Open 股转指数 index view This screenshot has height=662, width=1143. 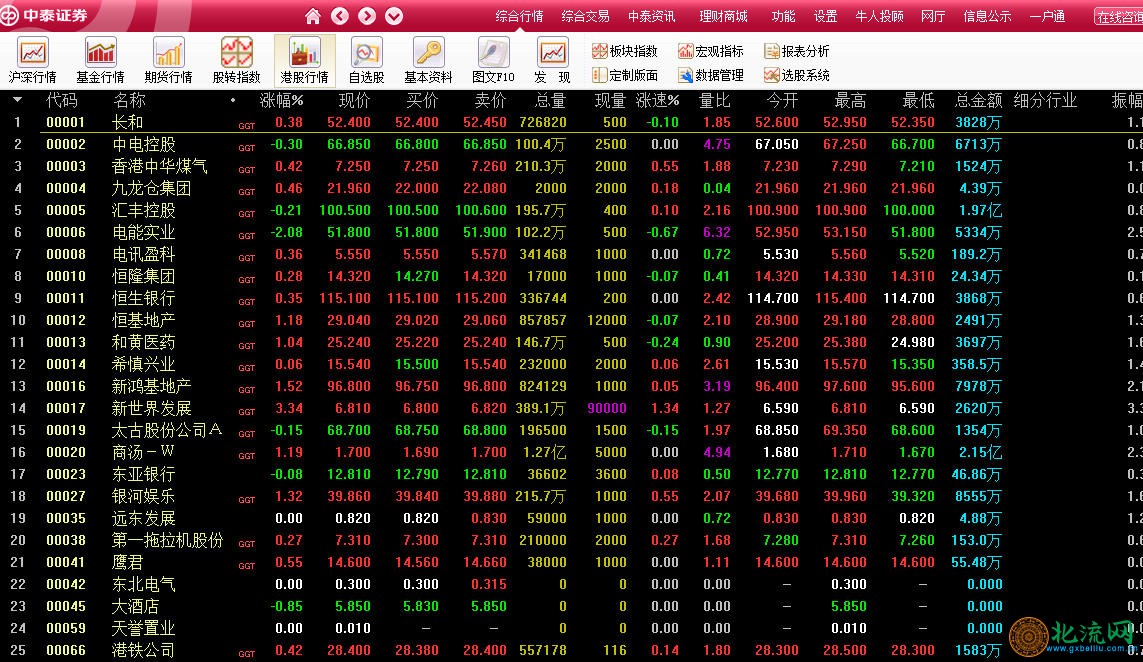click(236, 60)
